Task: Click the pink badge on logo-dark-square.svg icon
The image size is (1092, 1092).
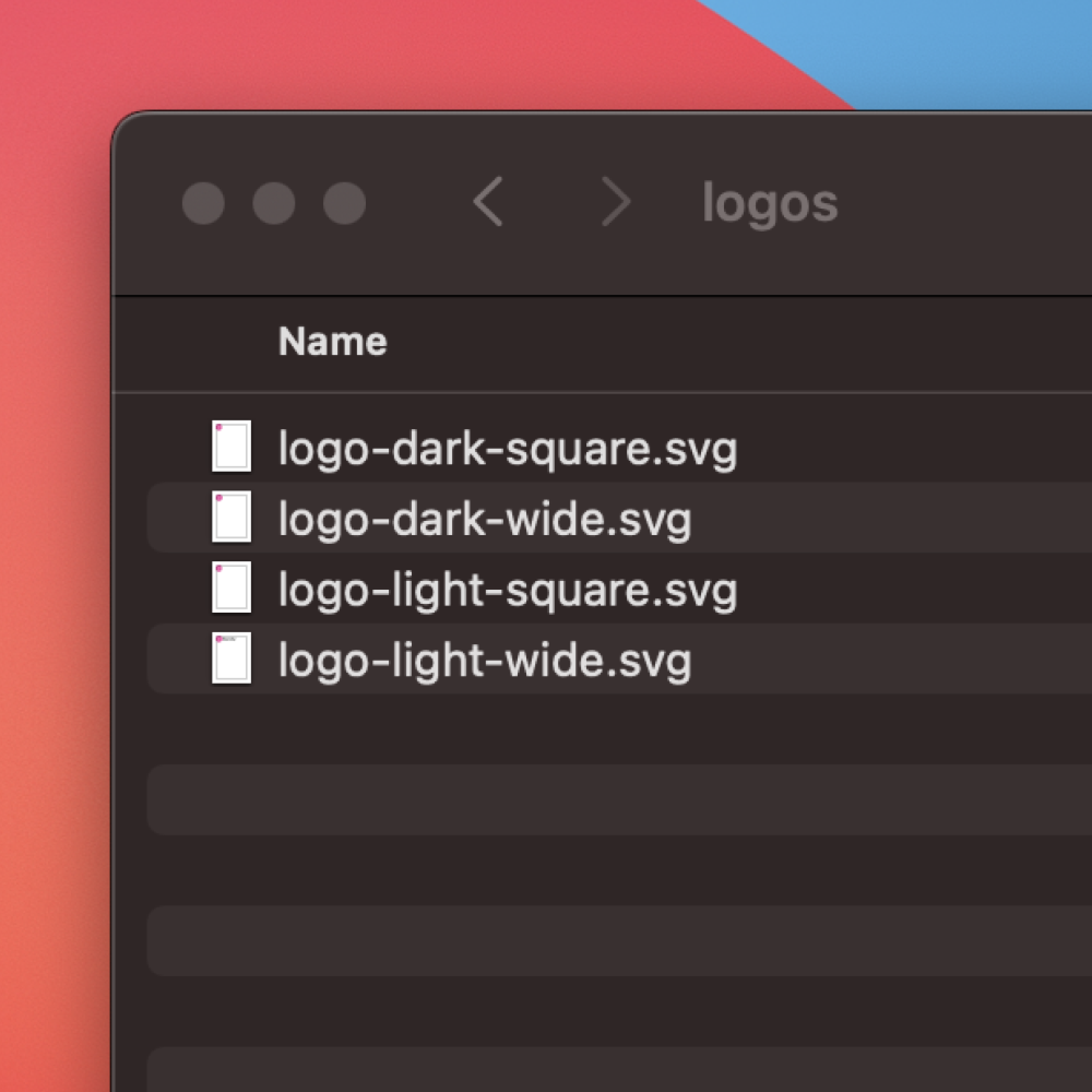Action: point(219,428)
